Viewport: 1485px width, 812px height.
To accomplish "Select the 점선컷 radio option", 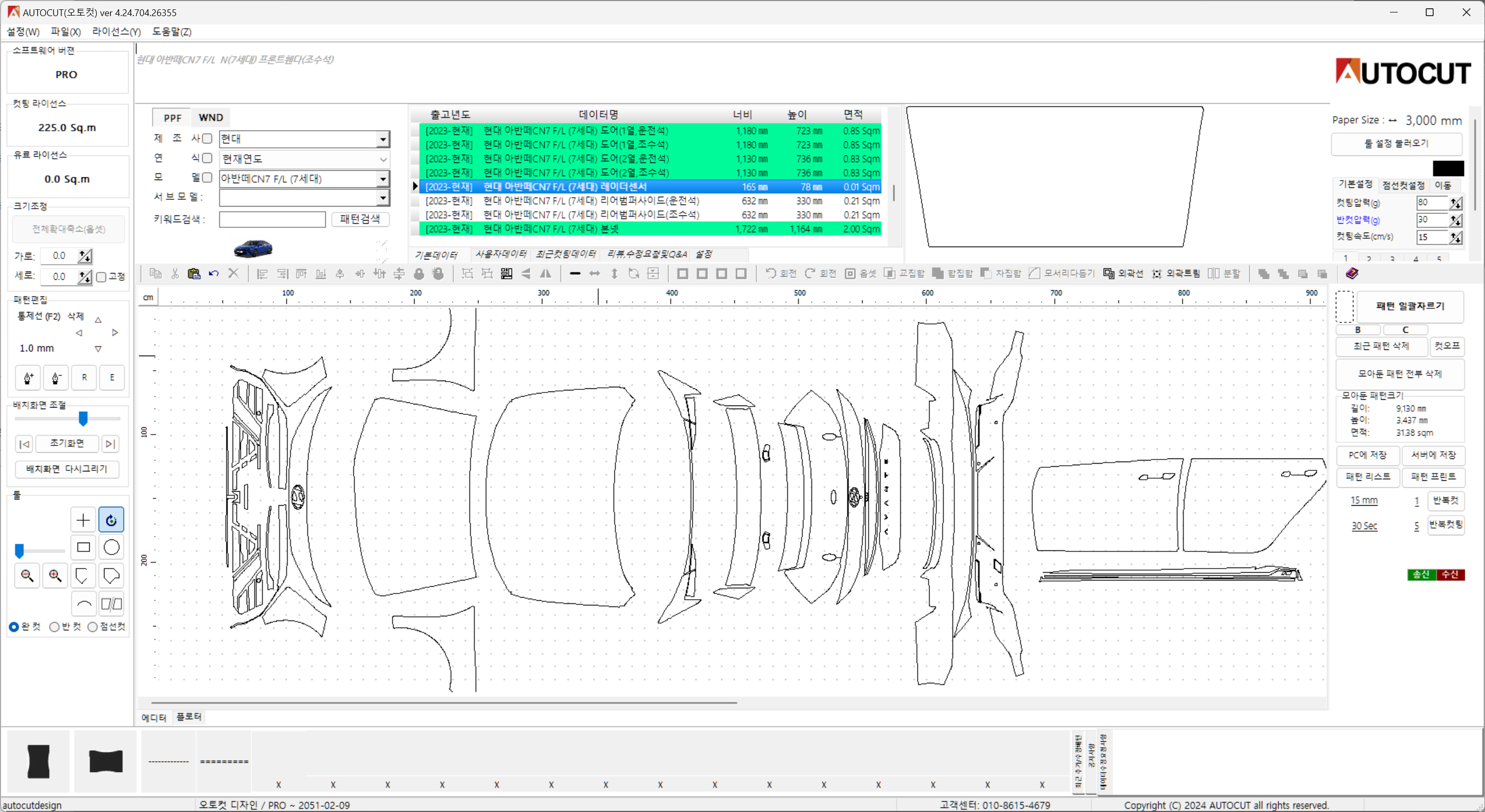I will 92,627.
